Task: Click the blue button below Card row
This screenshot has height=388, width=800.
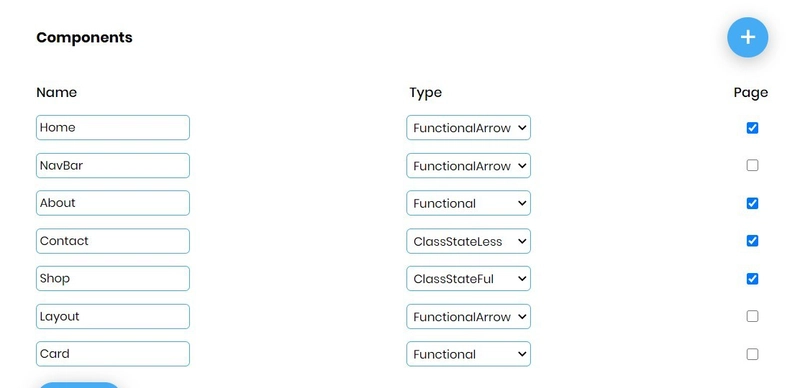Action: 78,385
